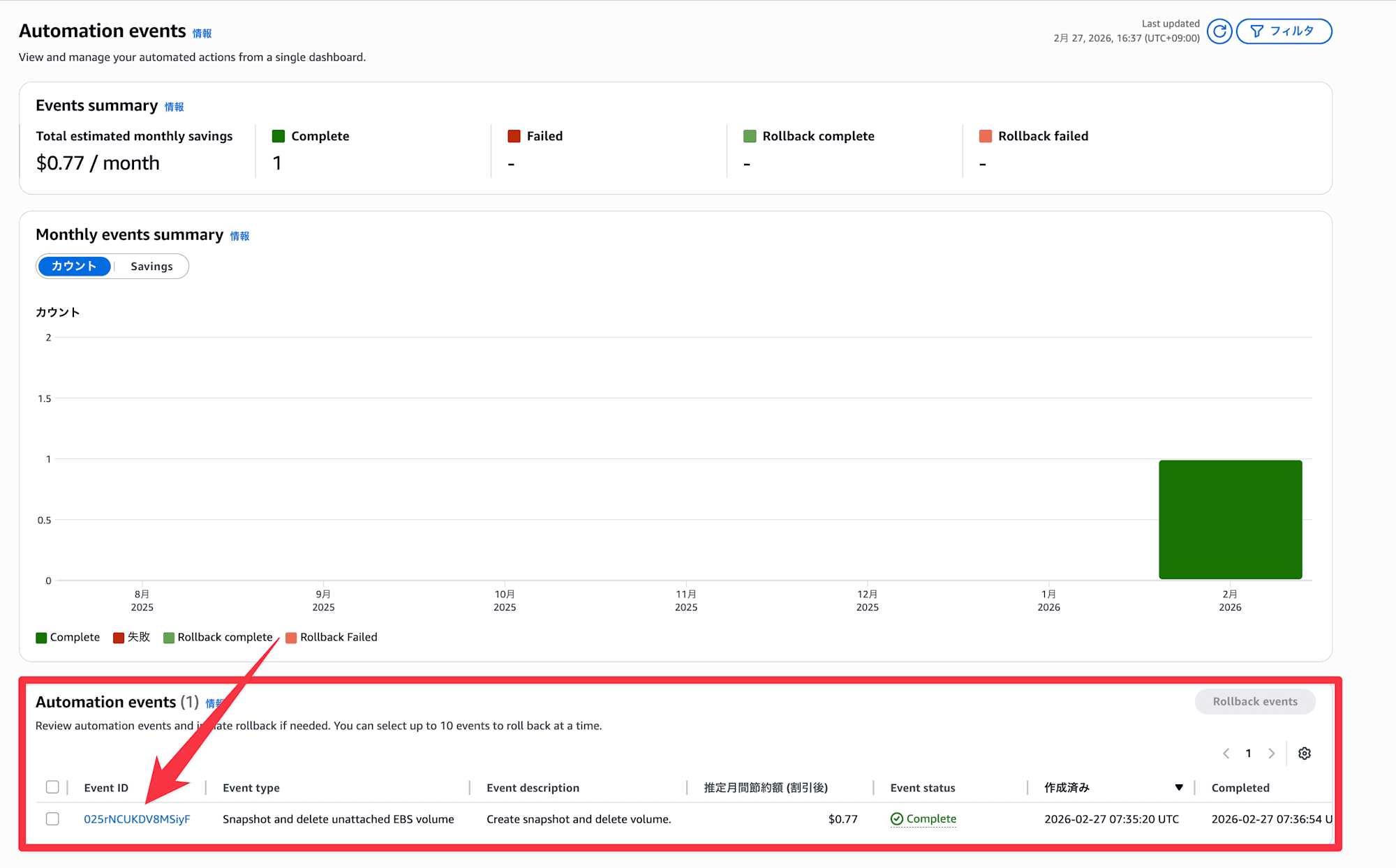Go to next page chevron
The image size is (1396, 868).
point(1272,754)
